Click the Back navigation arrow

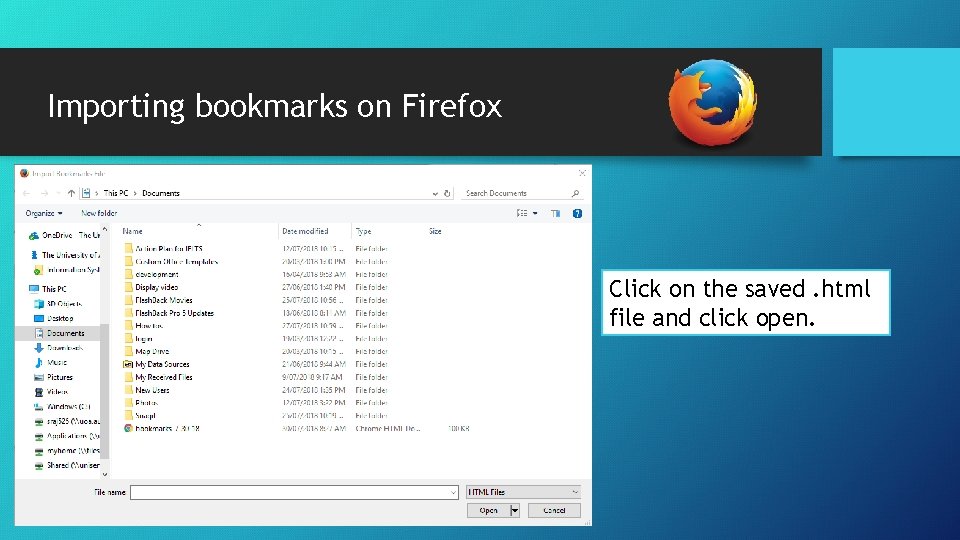tap(26, 193)
